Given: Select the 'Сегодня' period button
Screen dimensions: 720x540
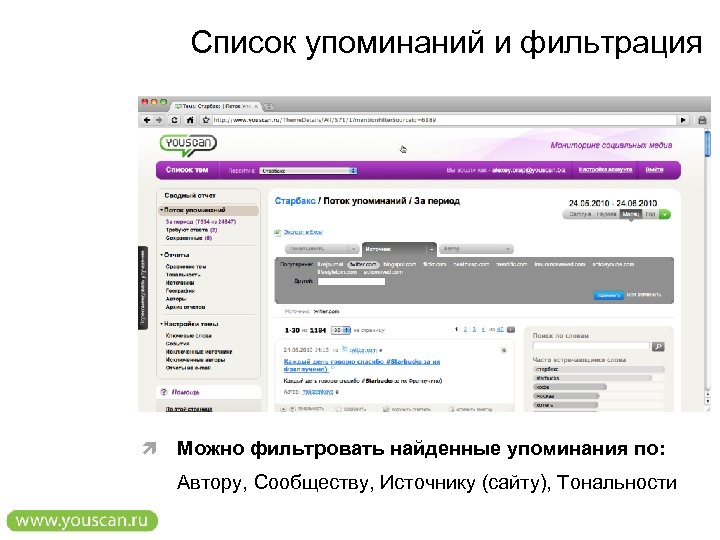Looking at the screenshot, I should click(x=580, y=214).
